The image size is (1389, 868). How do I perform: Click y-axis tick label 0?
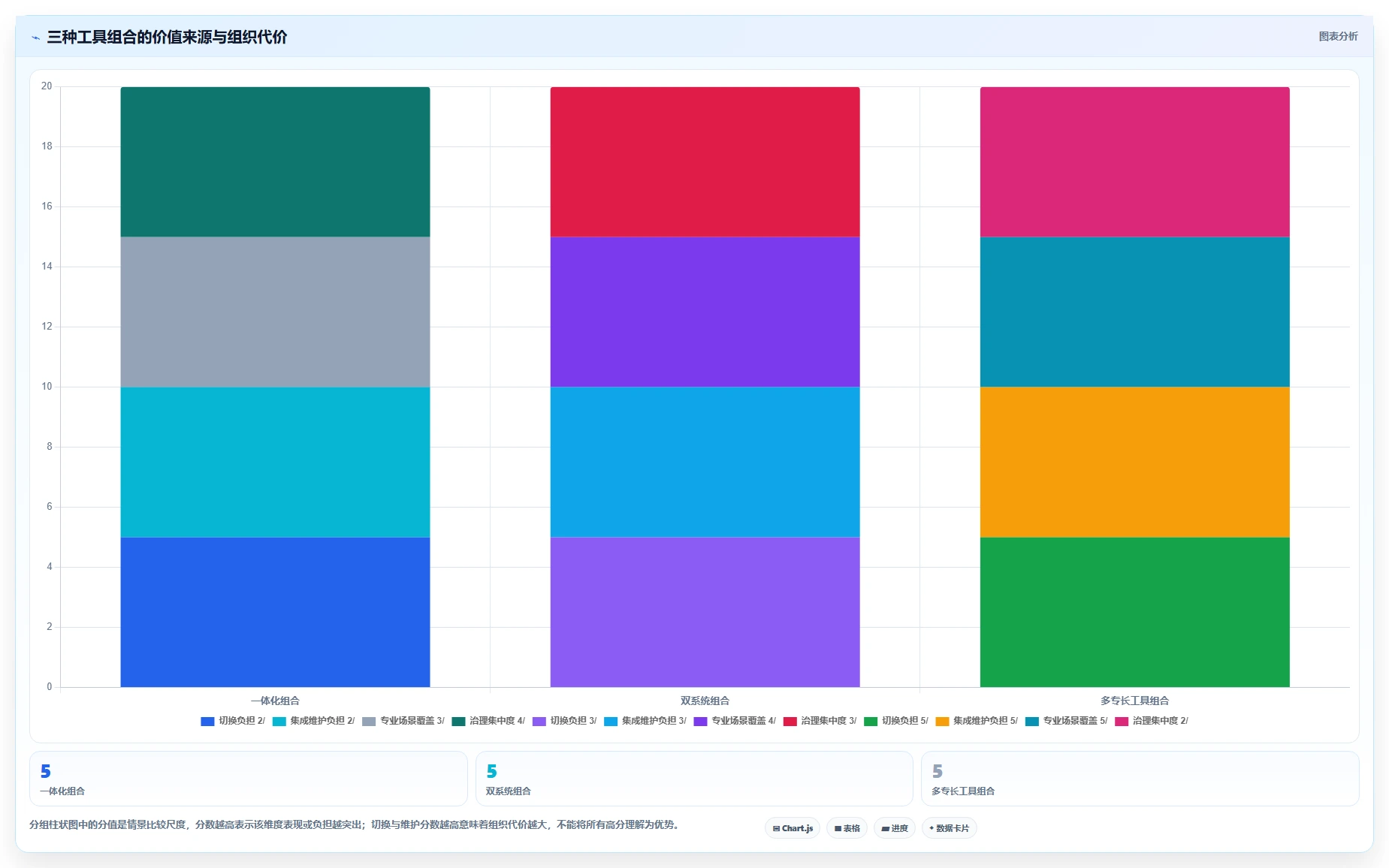click(x=50, y=686)
